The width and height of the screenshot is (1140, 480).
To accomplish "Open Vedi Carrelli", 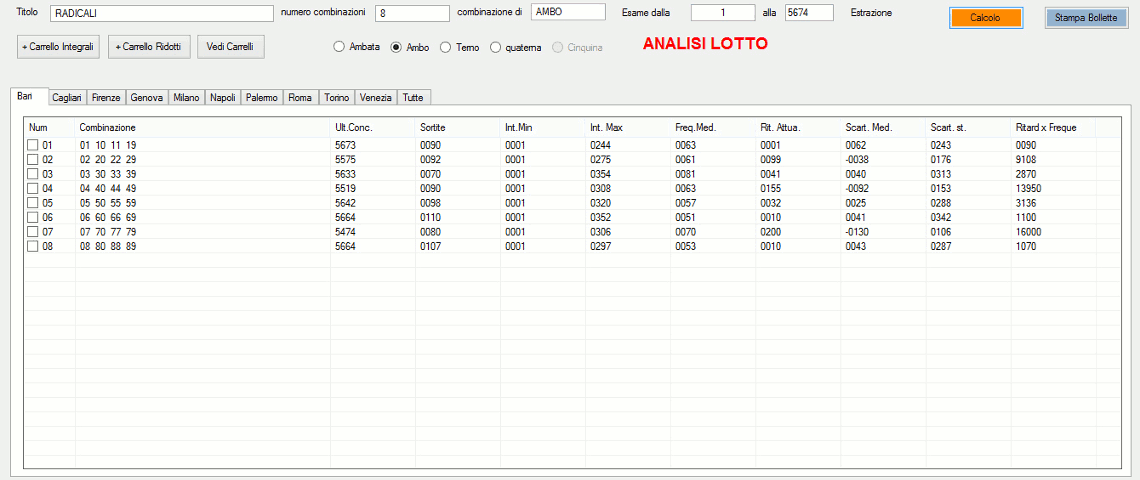I will (x=230, y=47).
